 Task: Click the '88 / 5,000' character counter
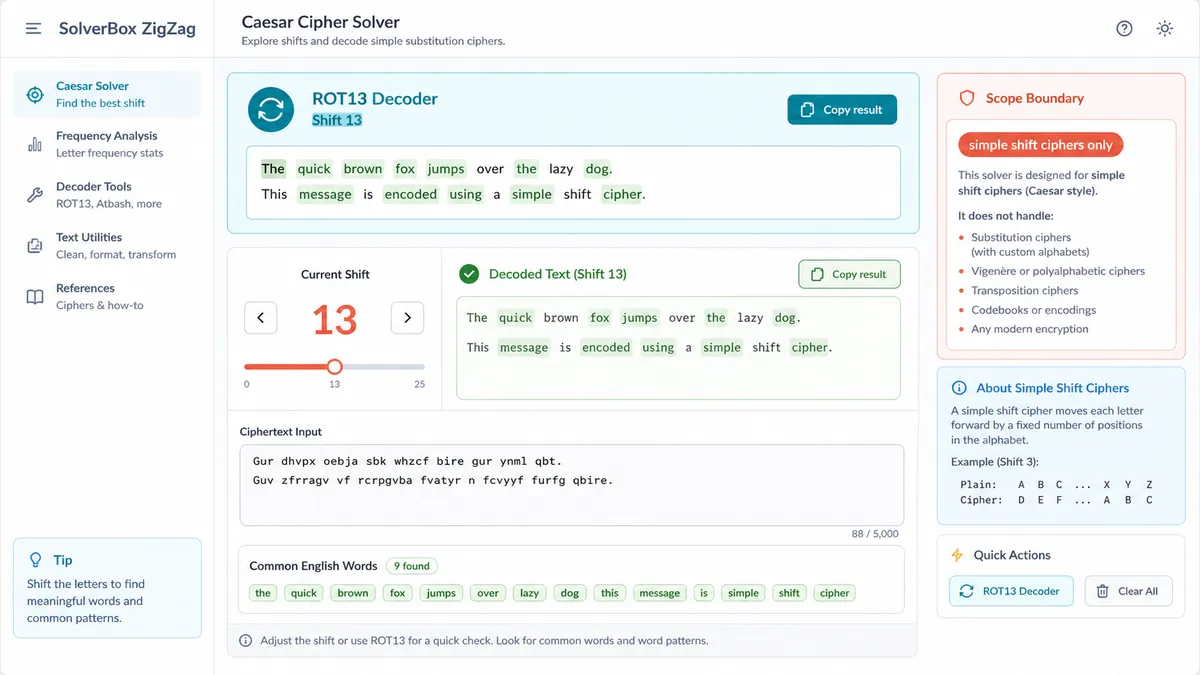click(877, 534)
